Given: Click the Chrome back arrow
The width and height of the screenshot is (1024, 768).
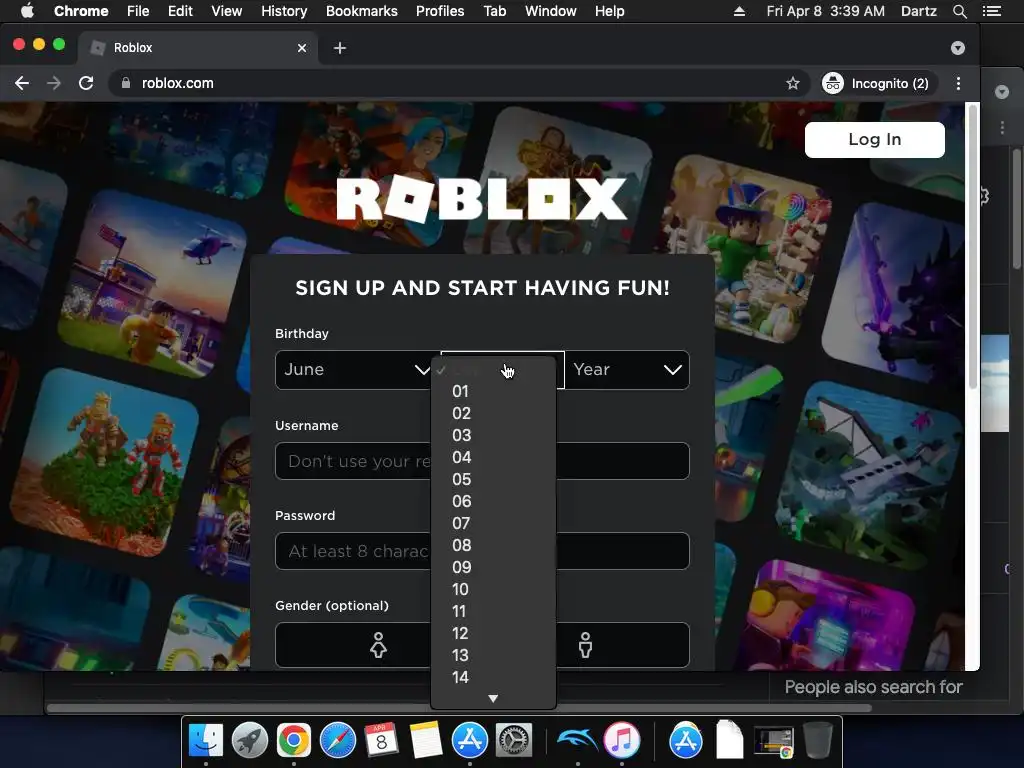Looking at the screenshot, I should tap(22, 83).
